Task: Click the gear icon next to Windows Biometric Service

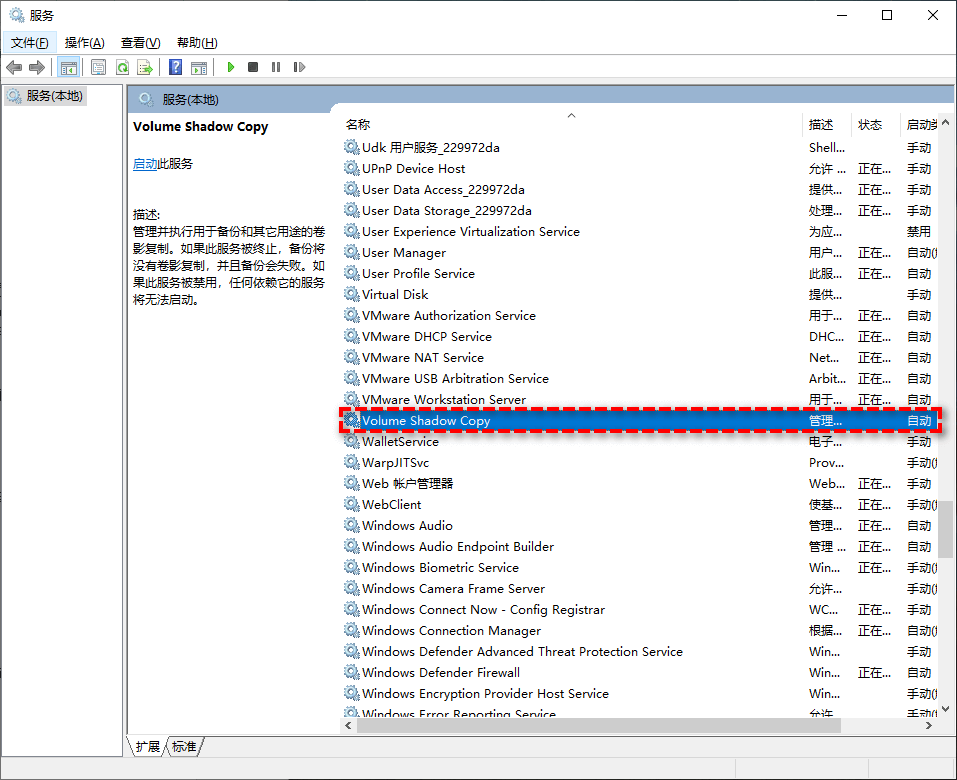Action: (x=352, y=567)
